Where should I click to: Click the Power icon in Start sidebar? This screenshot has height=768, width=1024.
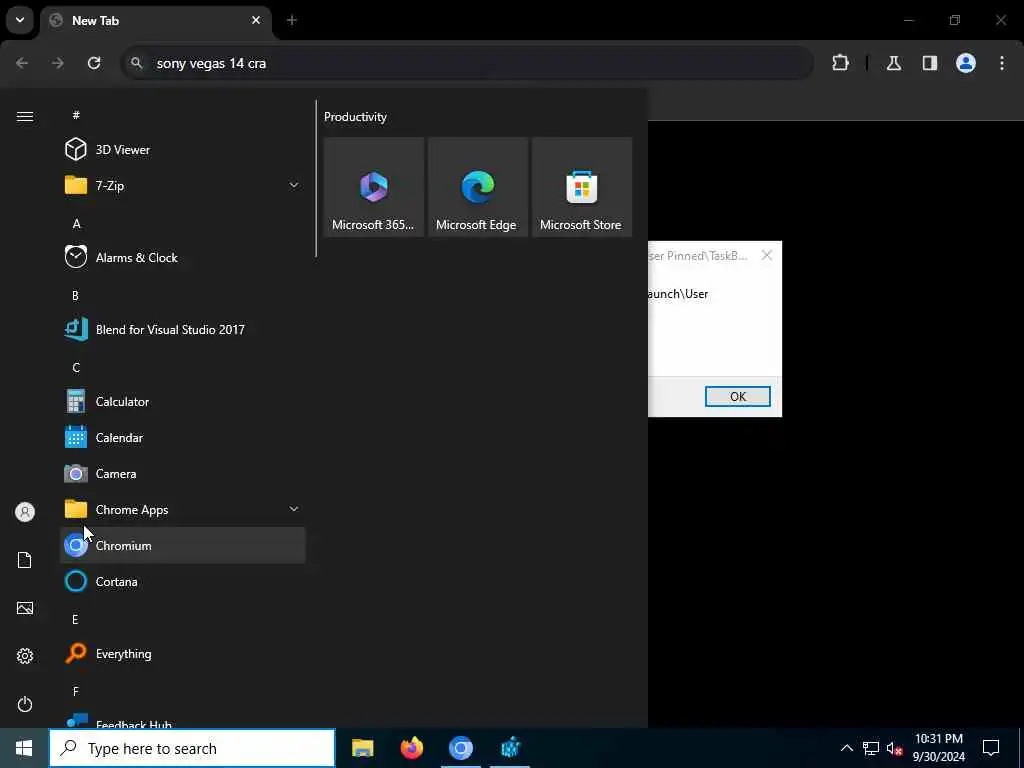(25, 704)
